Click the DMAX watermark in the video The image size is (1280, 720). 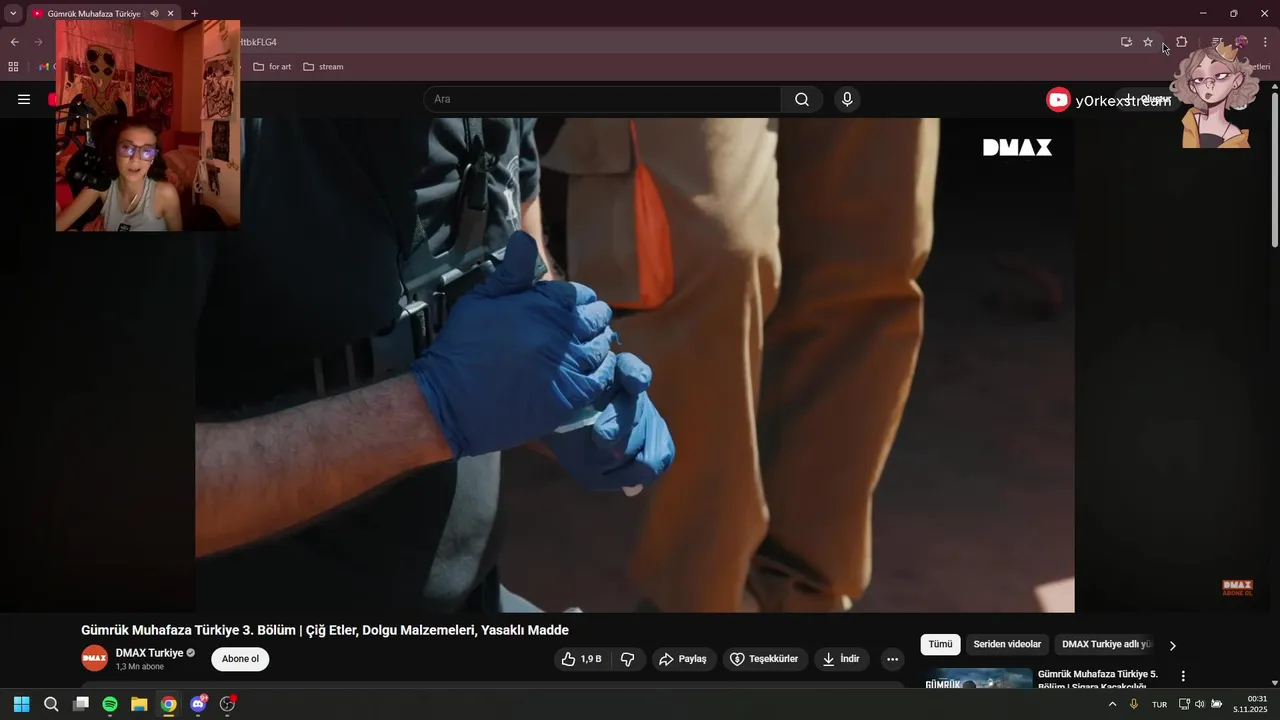(1017, 148)
